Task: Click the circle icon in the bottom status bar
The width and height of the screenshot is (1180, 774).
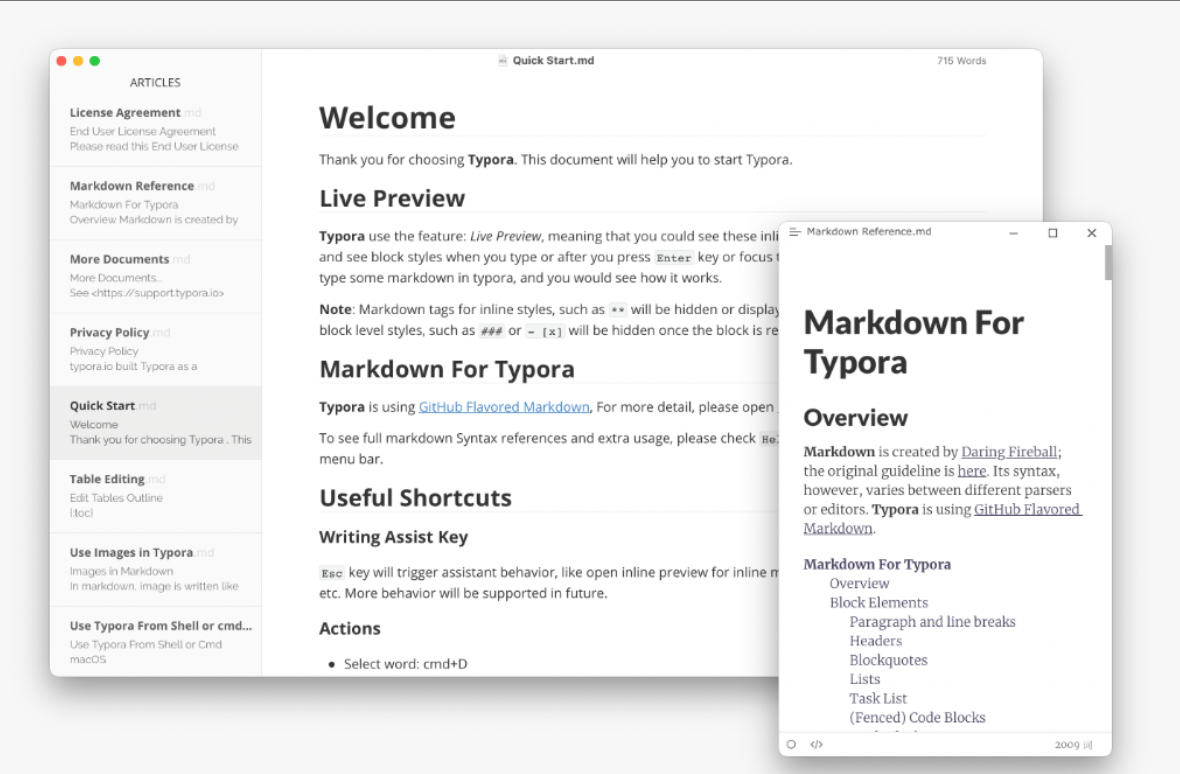Action: pos(791,745)
